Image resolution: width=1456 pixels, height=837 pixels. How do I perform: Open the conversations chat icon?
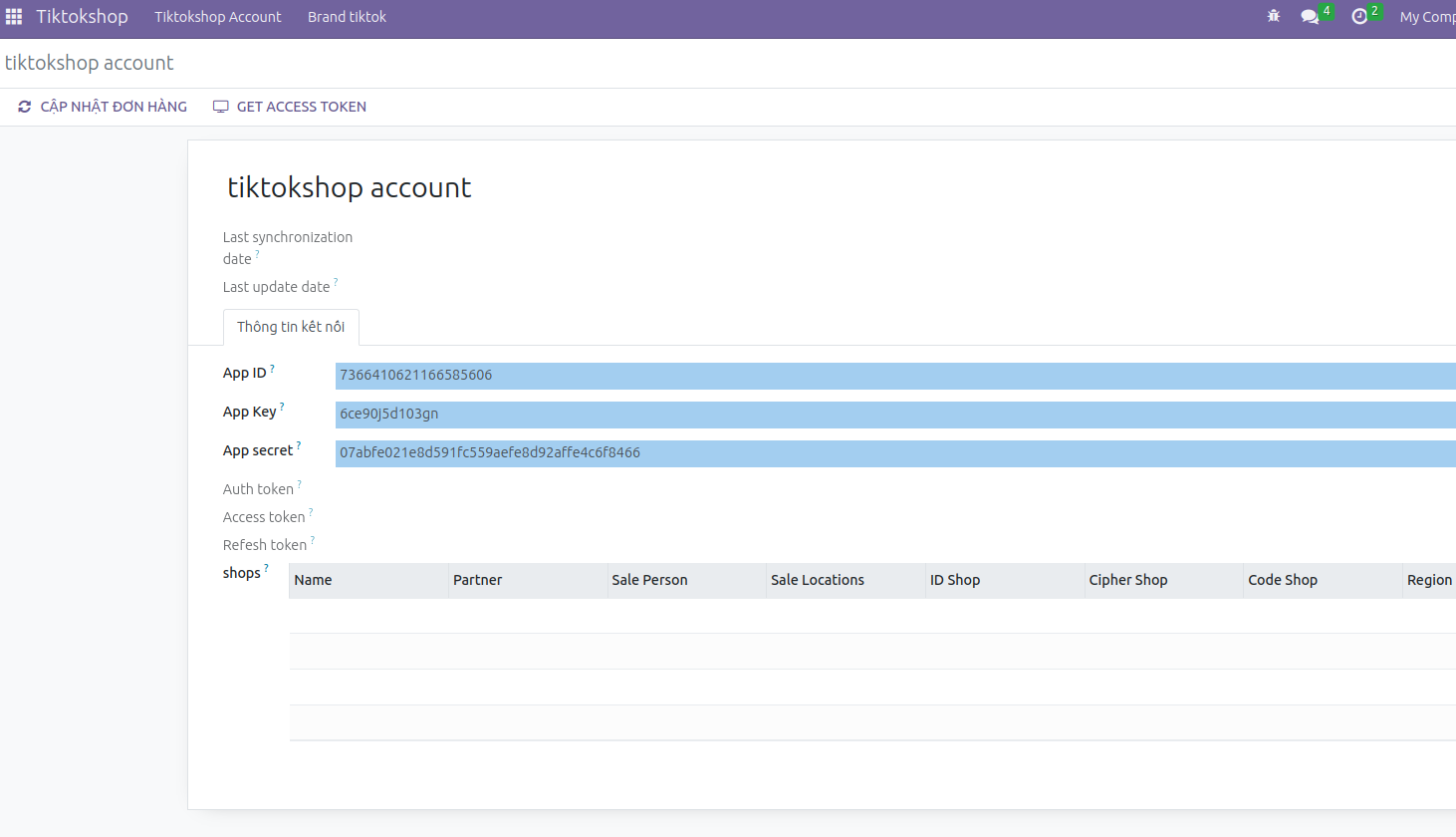tap(1310, 17)
